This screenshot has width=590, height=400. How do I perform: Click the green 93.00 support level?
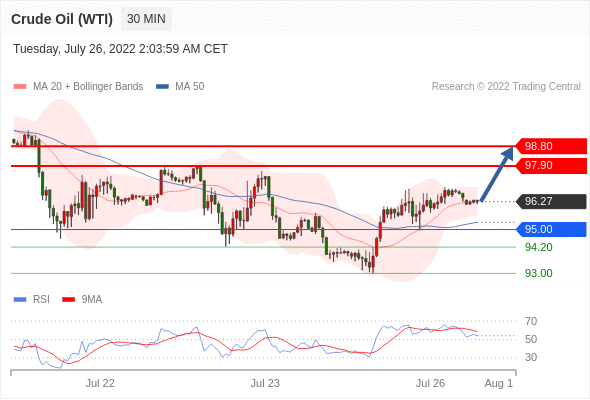(538, 273)
